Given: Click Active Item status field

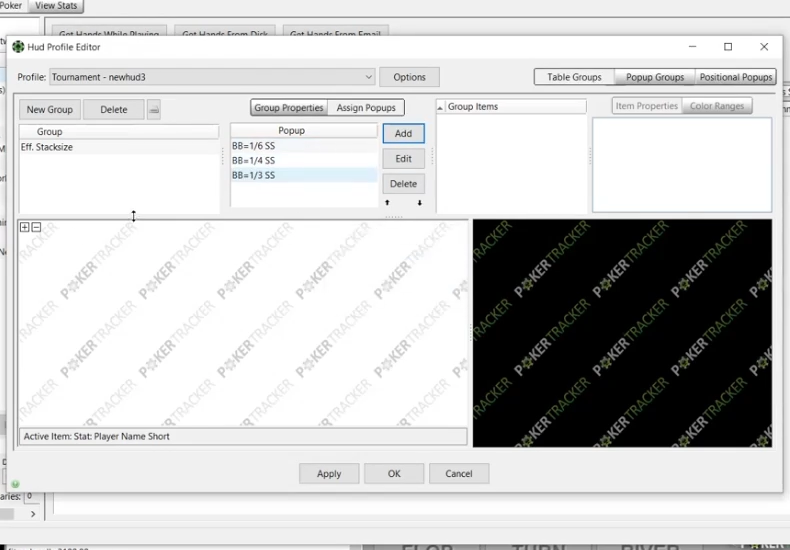Looking at the screenshot, I should [243, 436].
